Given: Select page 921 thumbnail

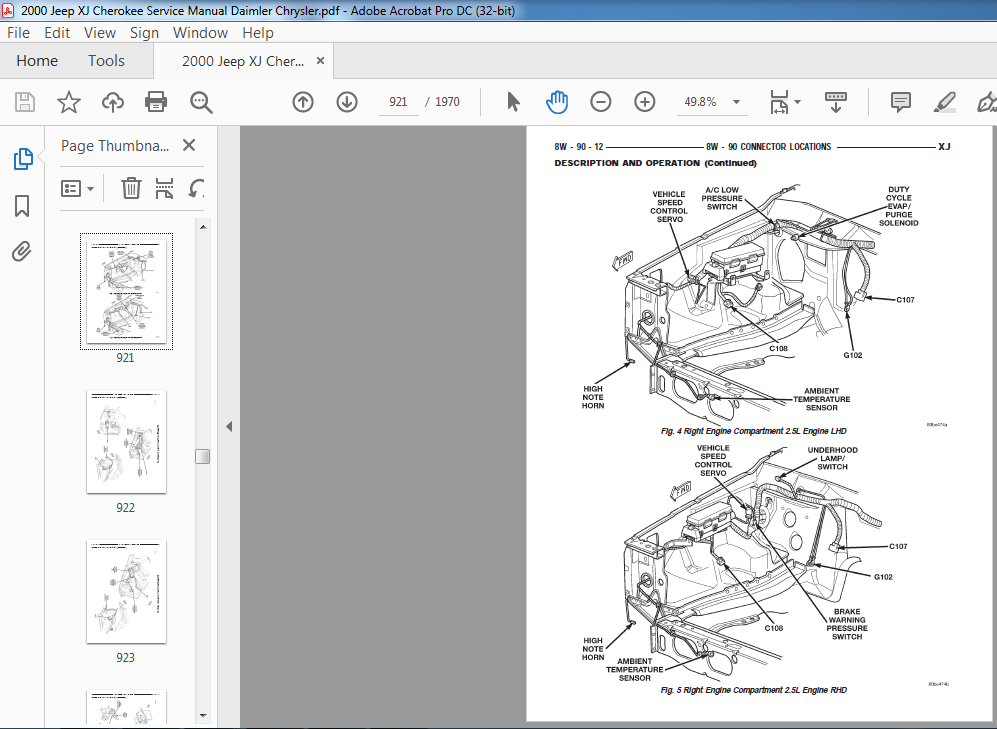Looking at the screenshot, I should coord(127,291).
